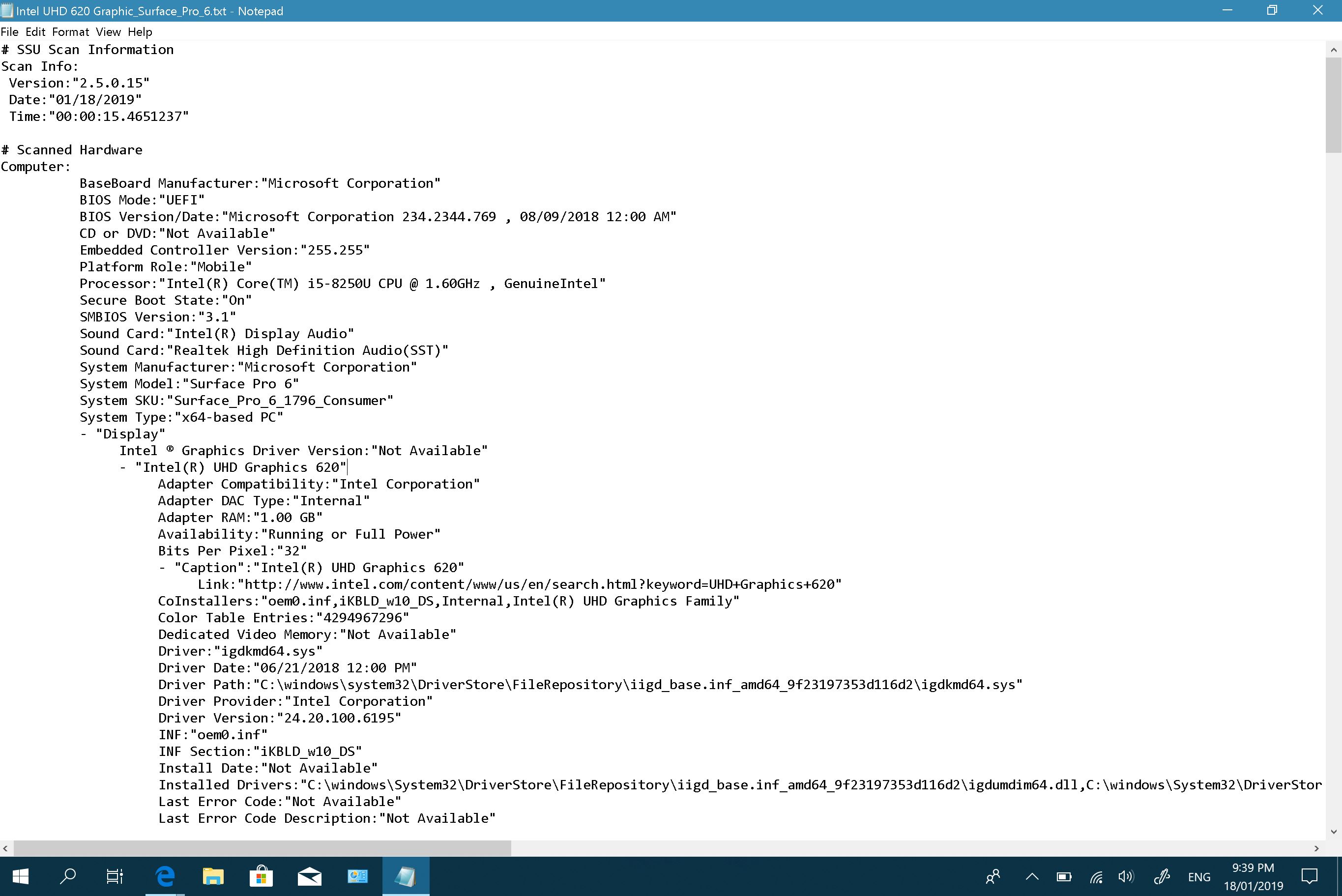Open Action Center notification icon
Viewport: 1342px width, 896px height.
pyautogui.click(x=1310, y=876)
